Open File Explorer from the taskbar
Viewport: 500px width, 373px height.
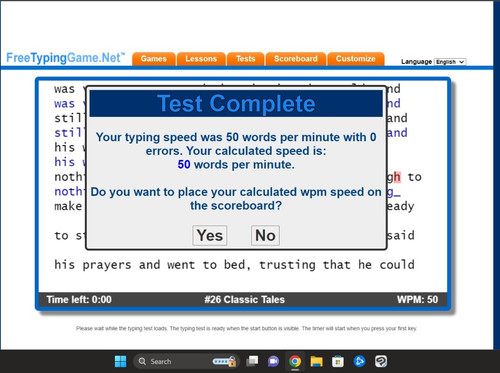click(316, 361)
